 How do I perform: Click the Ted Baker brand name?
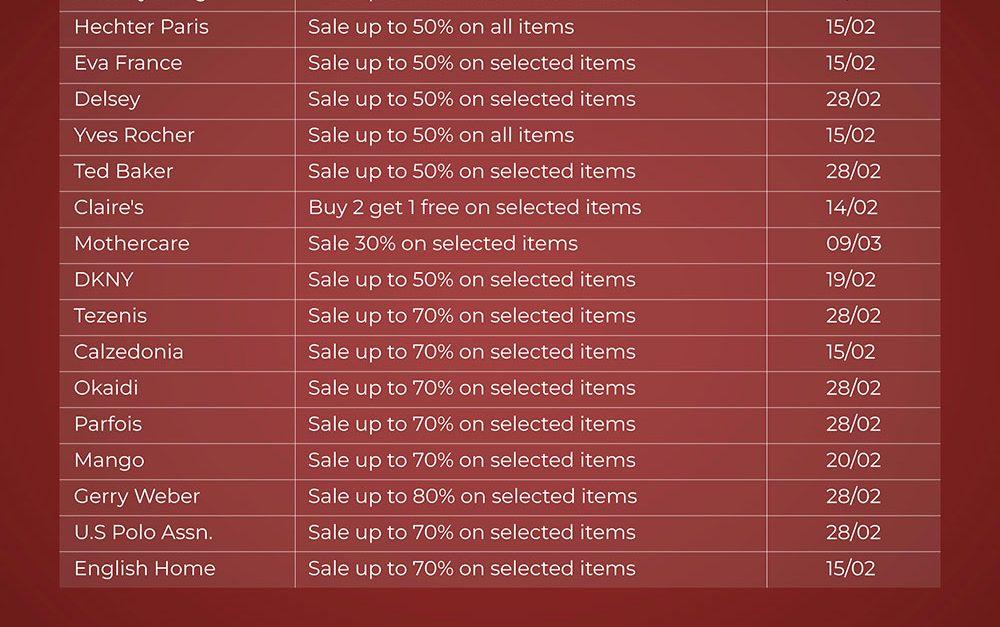pyautogui.click(x=123, y=171)
